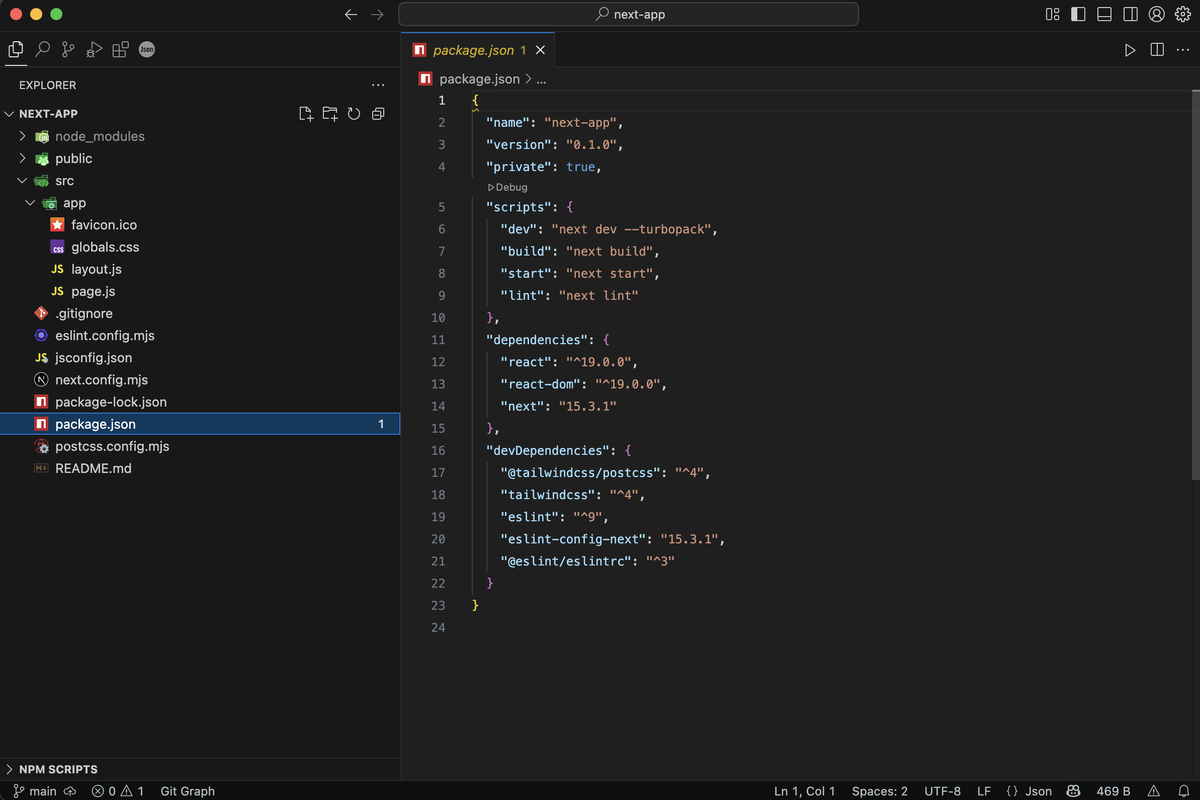Open the editor more actions ellipsis

pos(1183,50)
